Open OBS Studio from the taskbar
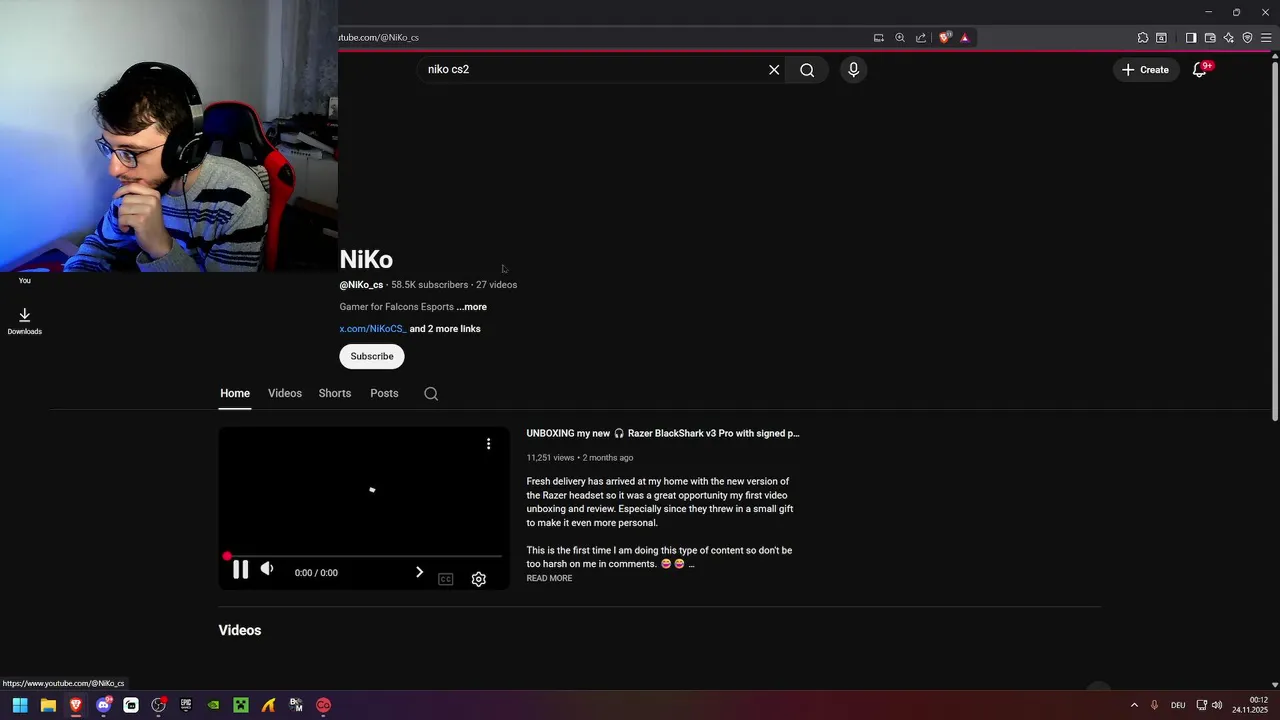 pyautogui.click(x=158, y=705)
